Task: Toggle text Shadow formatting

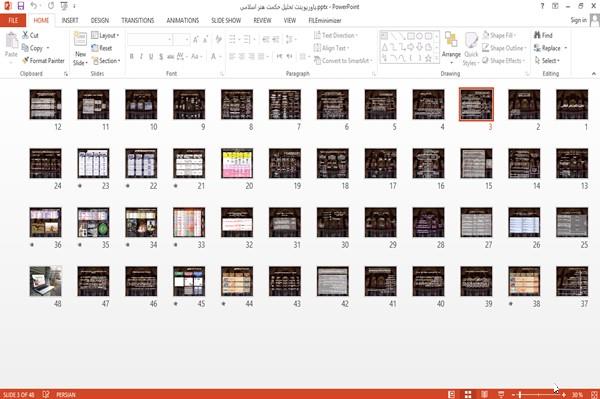Action: coord(161,57)
